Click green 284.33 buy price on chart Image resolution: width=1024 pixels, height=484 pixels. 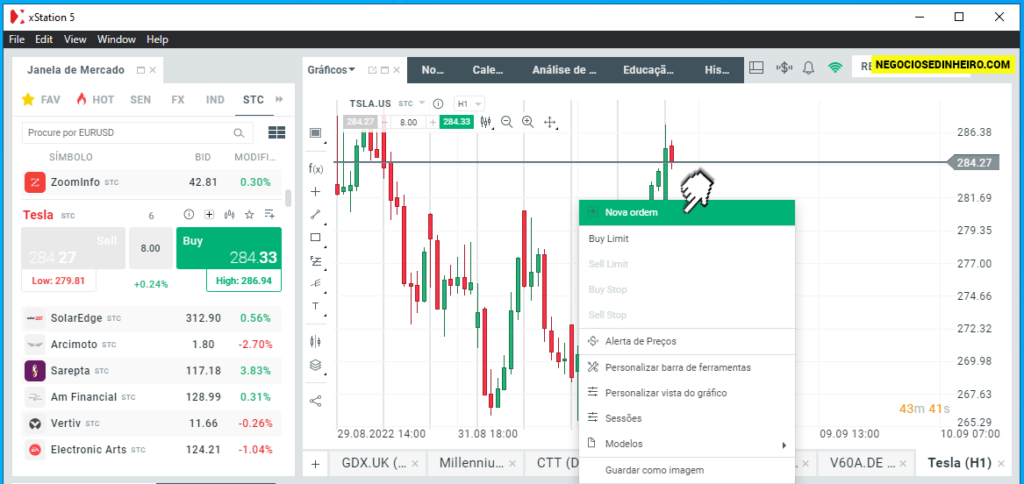pos(456,122)
